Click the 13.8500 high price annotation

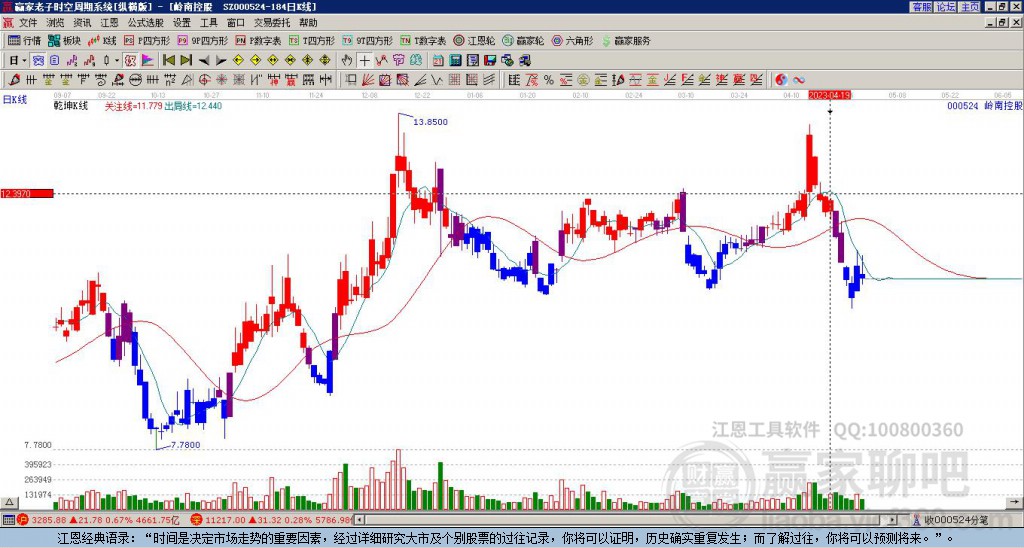pos(430,121)
